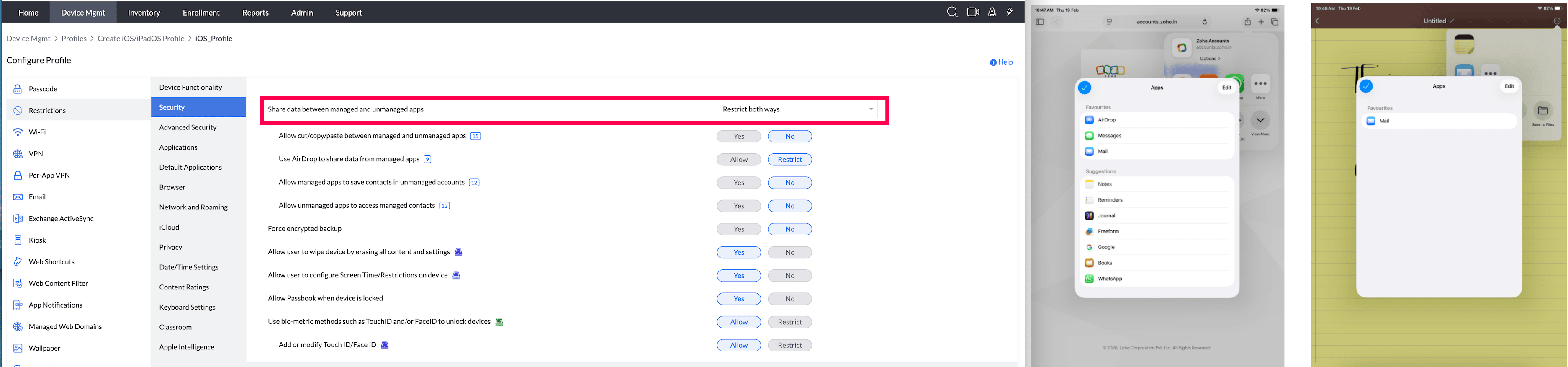Click the version 9 badge beside AirDrop setting
This screenshot has width=1568, height=367.
click(427, 159)
